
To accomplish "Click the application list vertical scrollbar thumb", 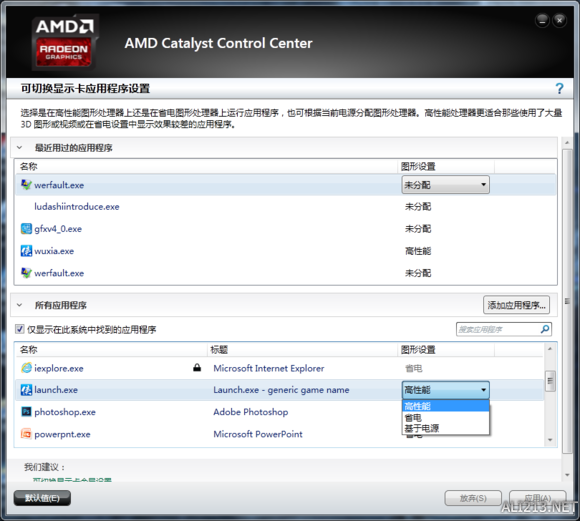I will [550, 381].
